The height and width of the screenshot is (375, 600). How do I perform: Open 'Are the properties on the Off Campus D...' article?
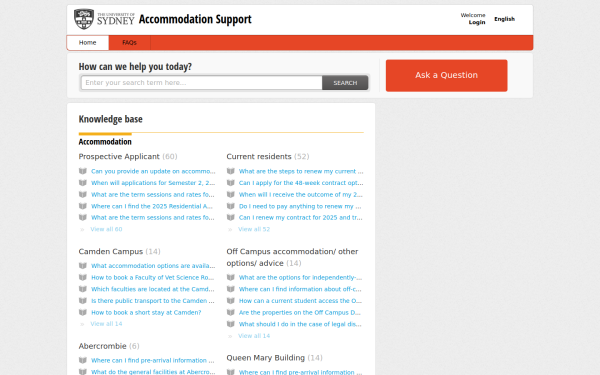click(300, 312)
